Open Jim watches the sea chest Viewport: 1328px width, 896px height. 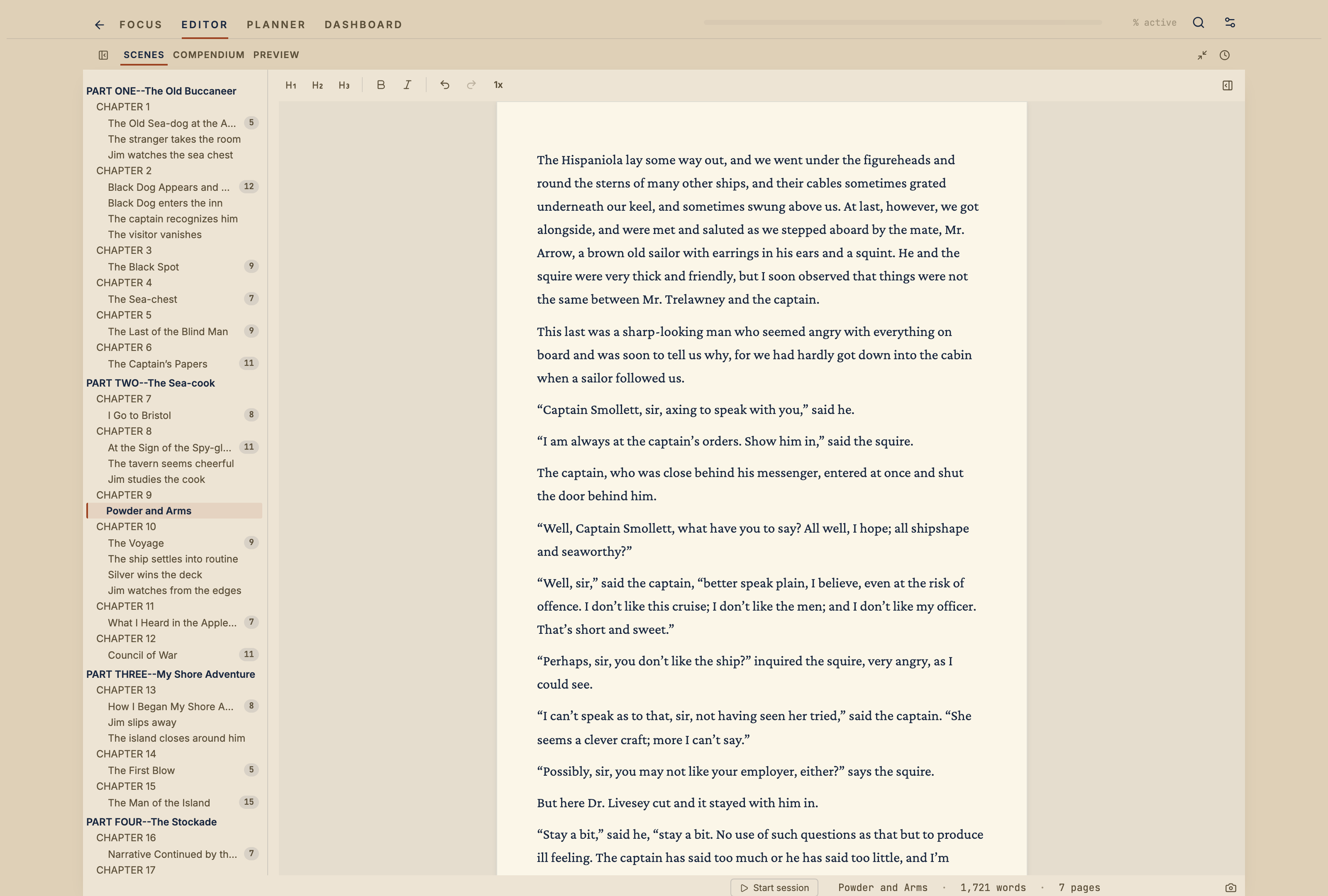point(170,155)
